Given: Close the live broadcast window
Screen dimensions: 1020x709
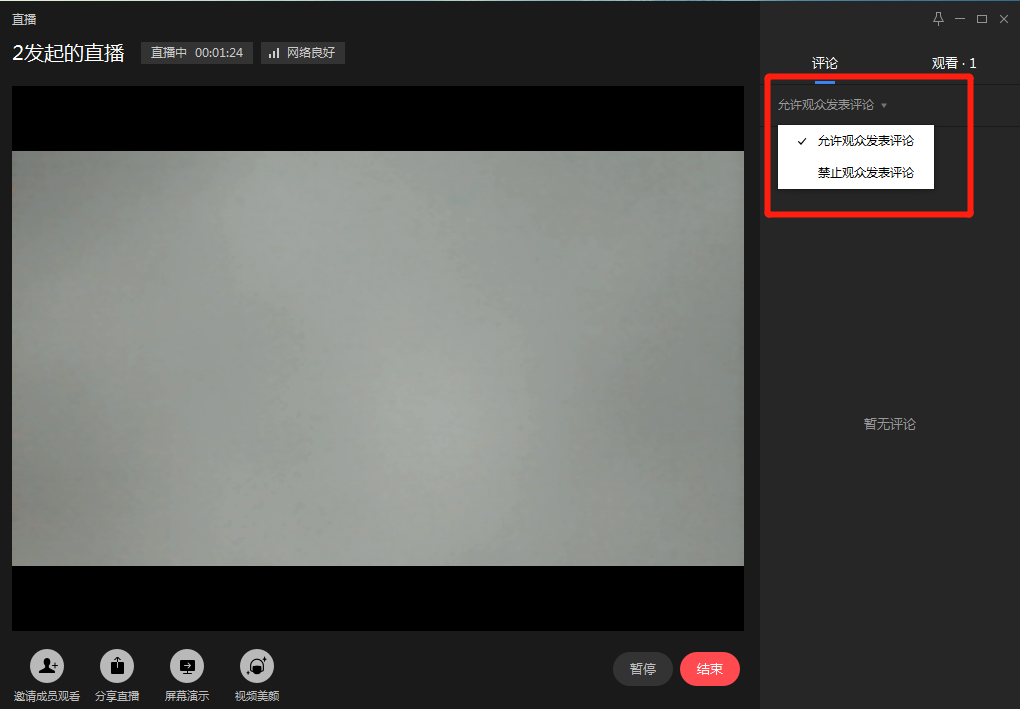Looking at the screenshot, I should [1004, 19].
